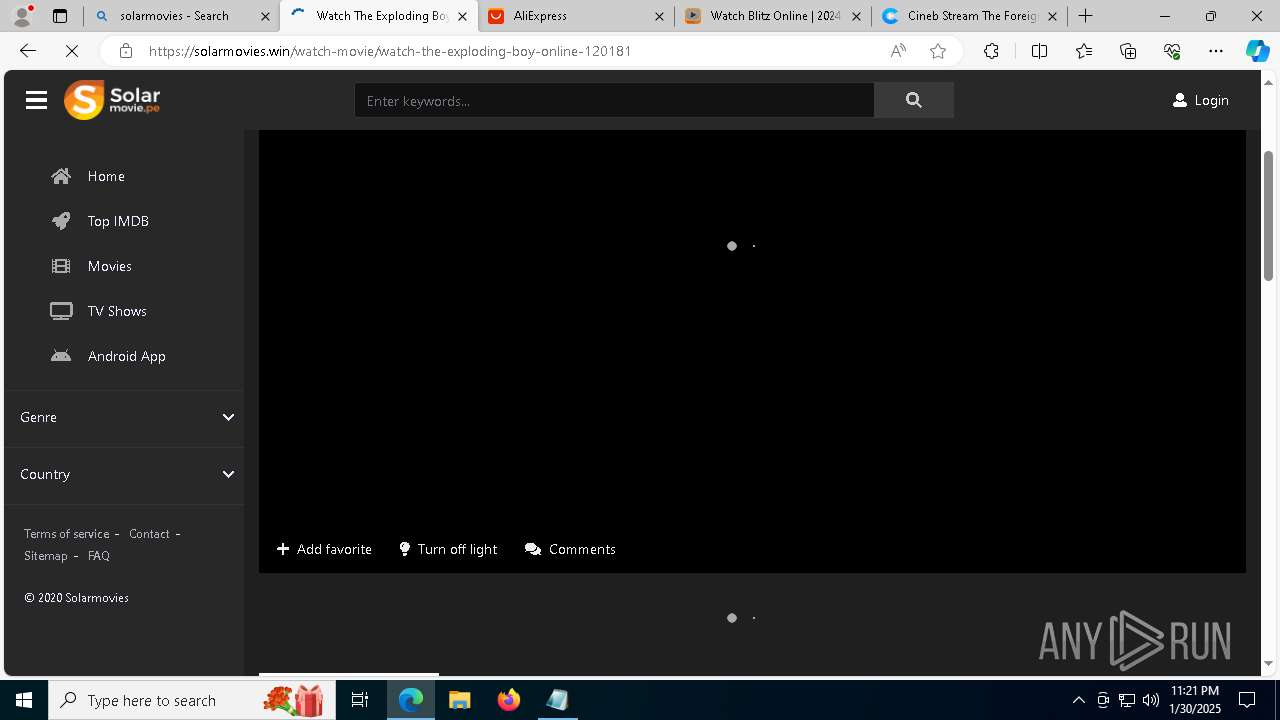The height and width of the screenshot is (720, 1280).
Task: View site information lock icon
Action: pyautogui.click(x=125, y=51)
